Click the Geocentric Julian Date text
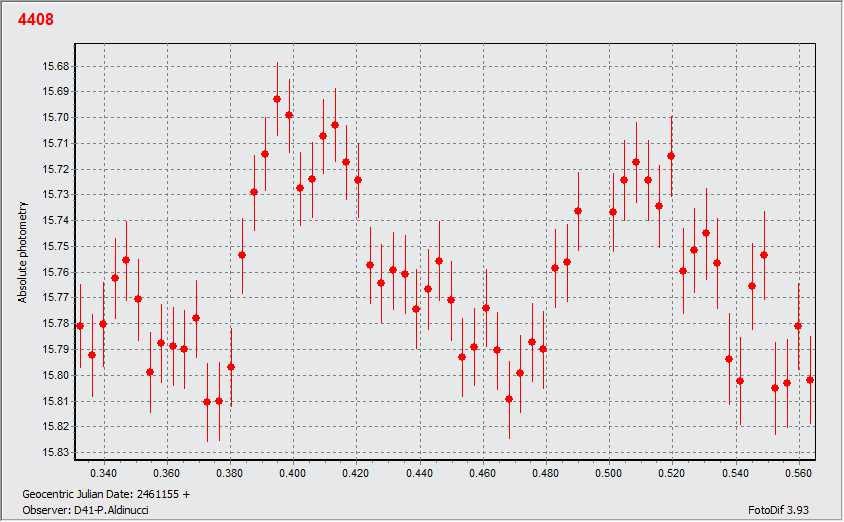The image size is (844, 522). coord(106,494)
